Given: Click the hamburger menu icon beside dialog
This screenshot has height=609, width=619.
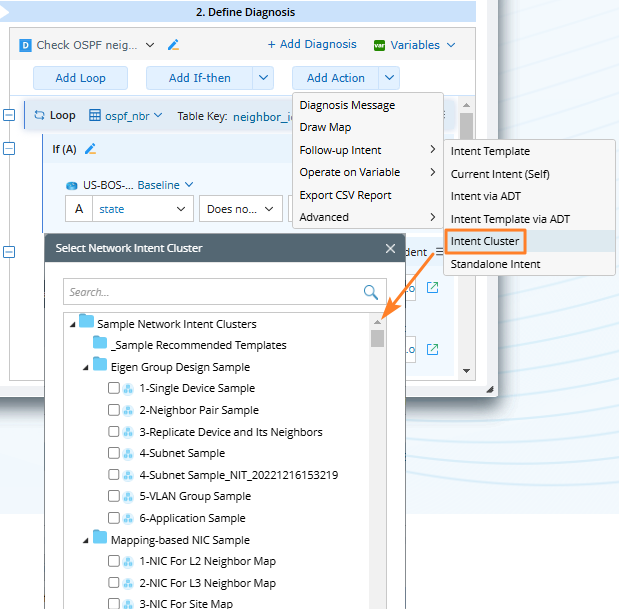Looking at the screenshot, I should coord(439,251).
